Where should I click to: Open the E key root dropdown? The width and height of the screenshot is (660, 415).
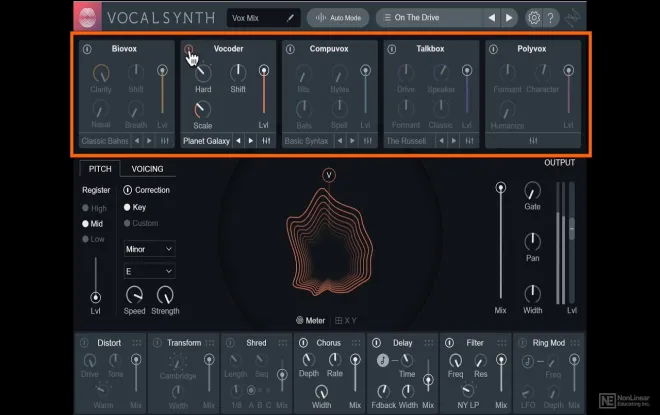pyautogui.click(x=149, y=271)
